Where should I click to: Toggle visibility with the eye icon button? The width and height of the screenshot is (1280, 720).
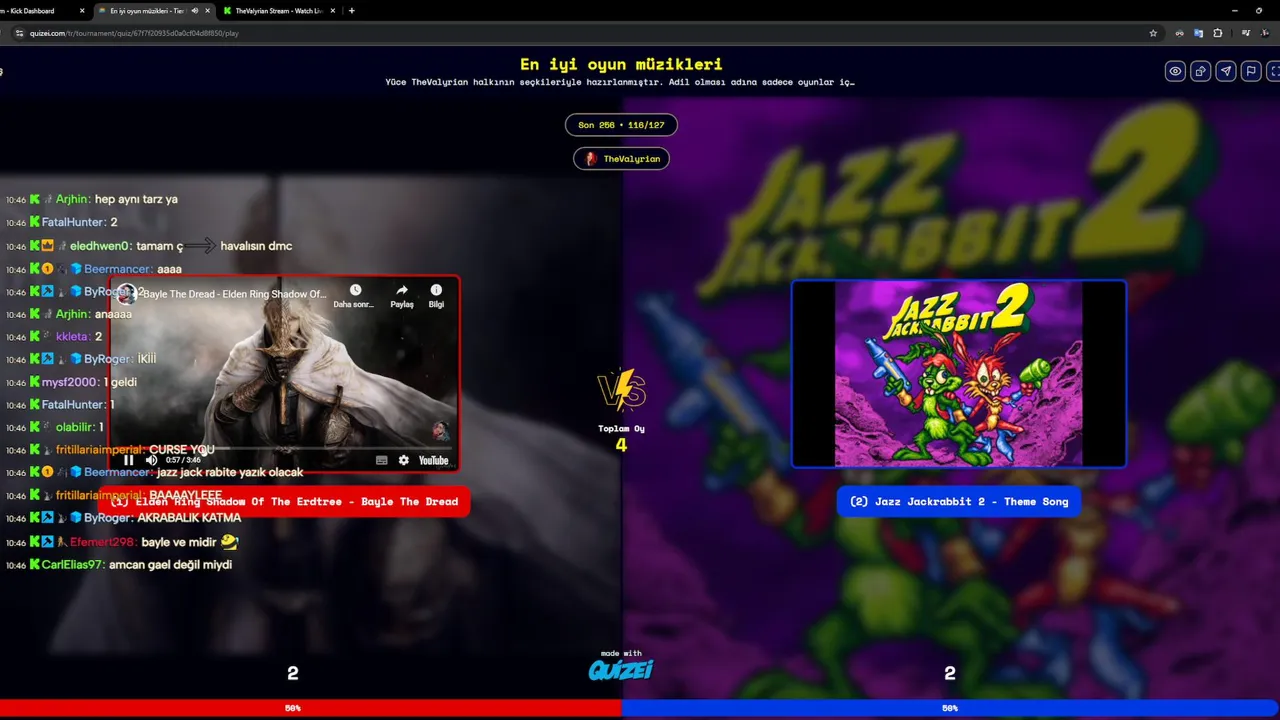pos(1175,71)
